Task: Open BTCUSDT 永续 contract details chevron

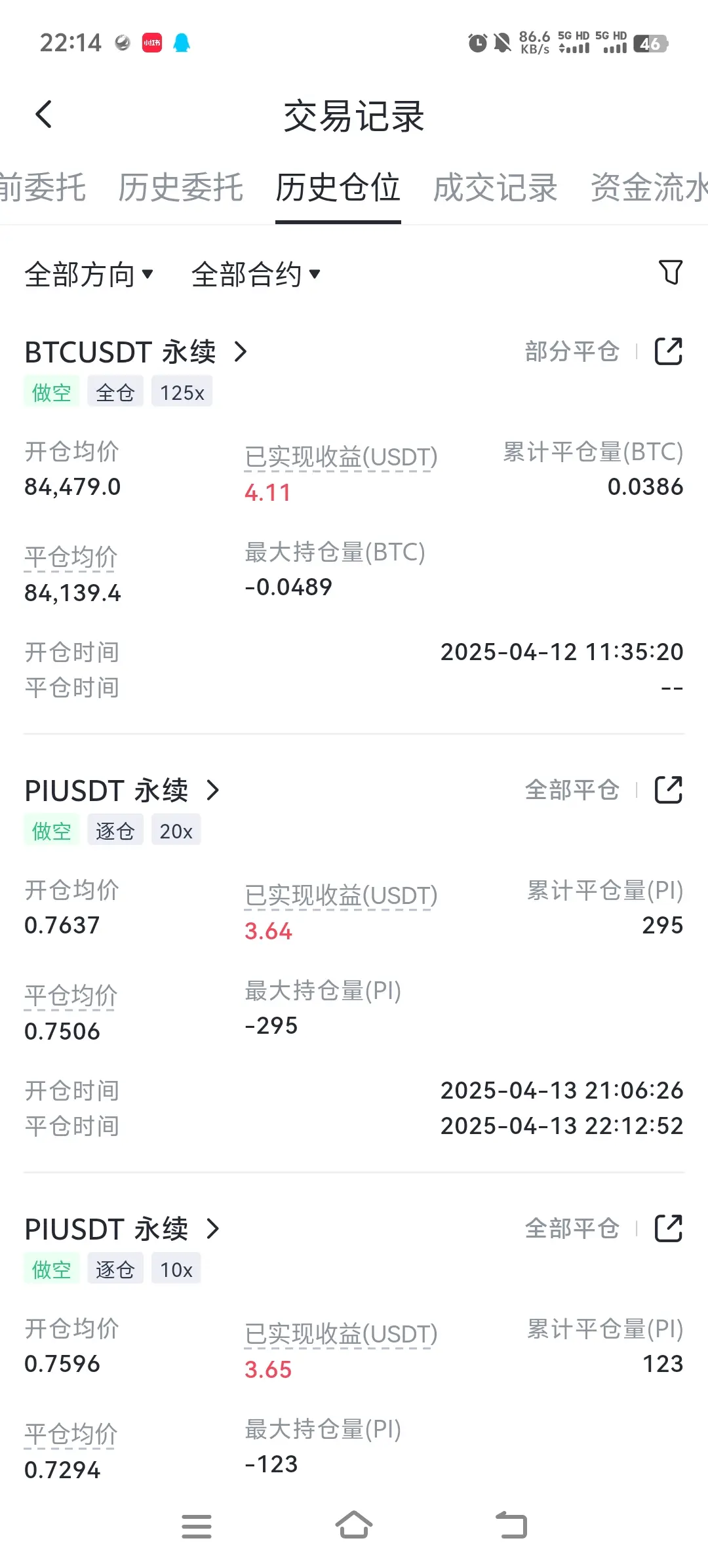Action: coord(241,352)
